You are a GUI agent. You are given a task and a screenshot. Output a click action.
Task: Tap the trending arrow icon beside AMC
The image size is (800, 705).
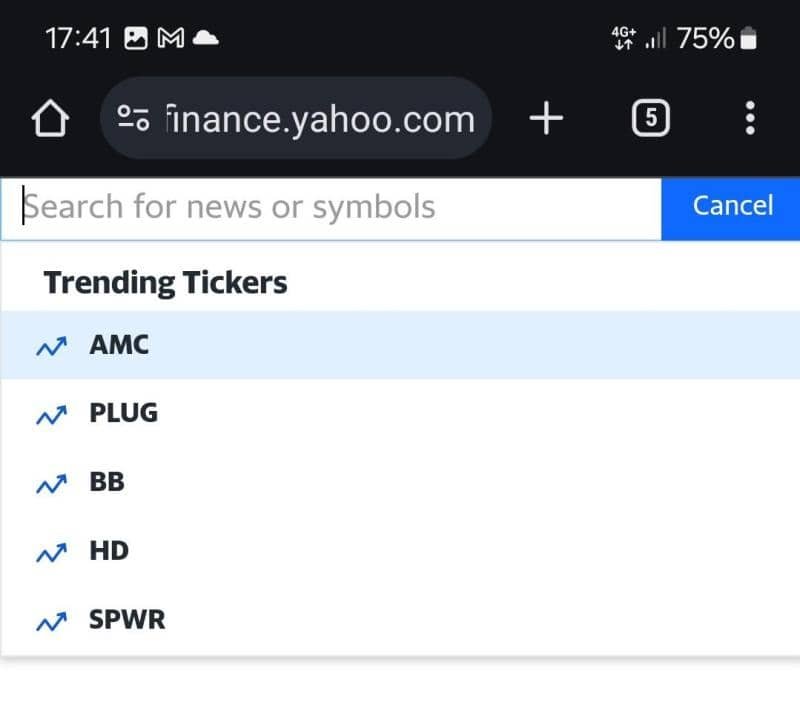[x=51, y=346]
